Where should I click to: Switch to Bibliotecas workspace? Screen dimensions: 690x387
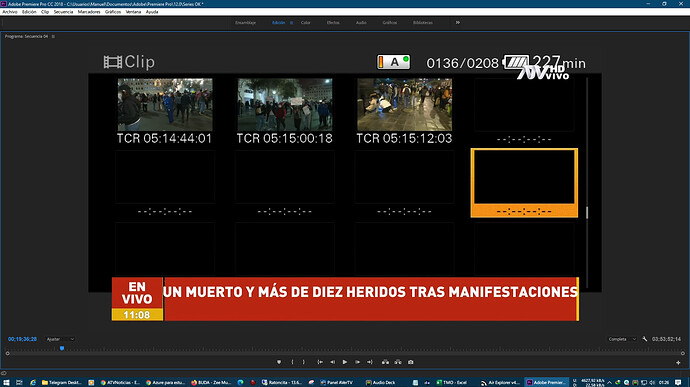[423, 22]
